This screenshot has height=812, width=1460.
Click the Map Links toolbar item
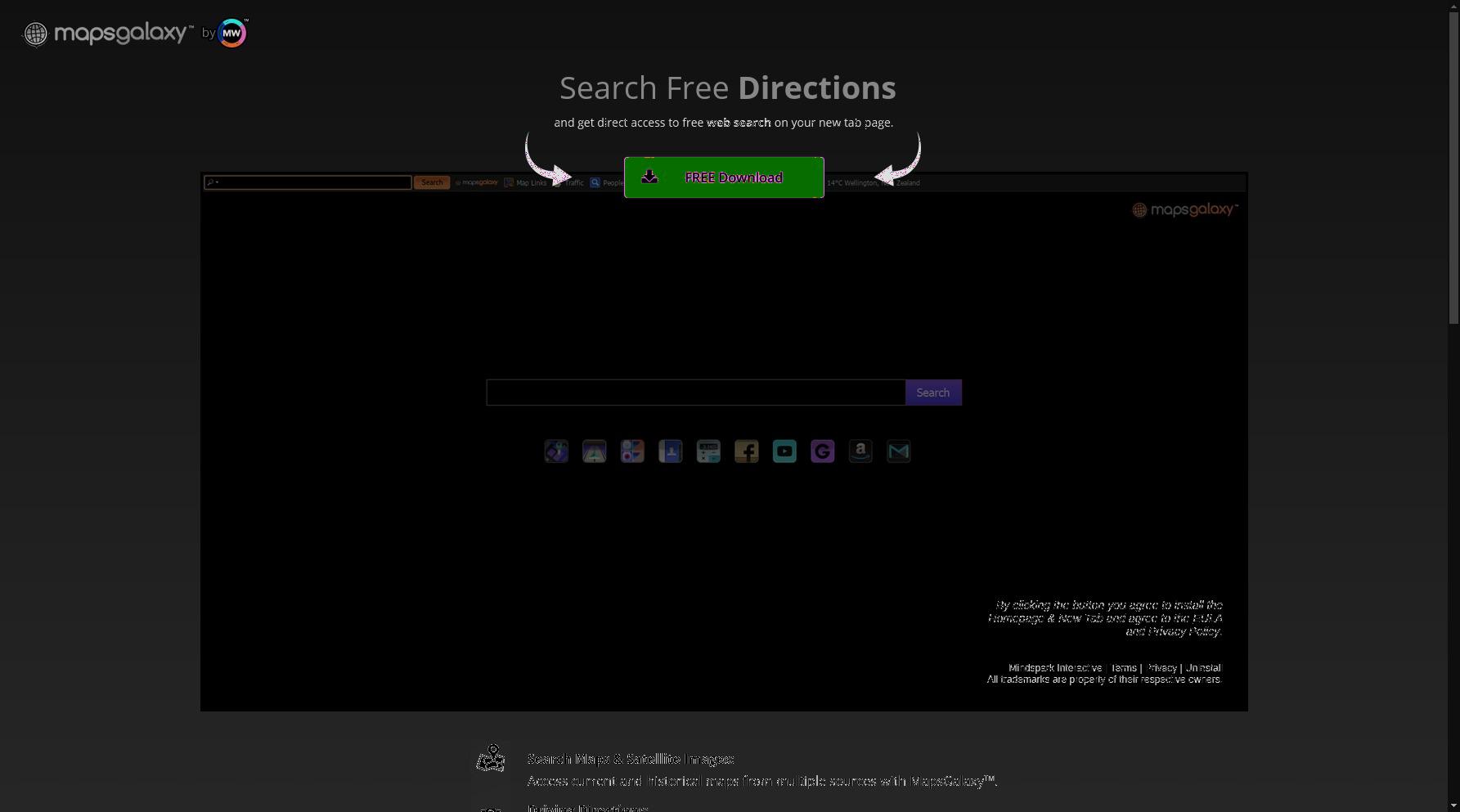point(525,182)
